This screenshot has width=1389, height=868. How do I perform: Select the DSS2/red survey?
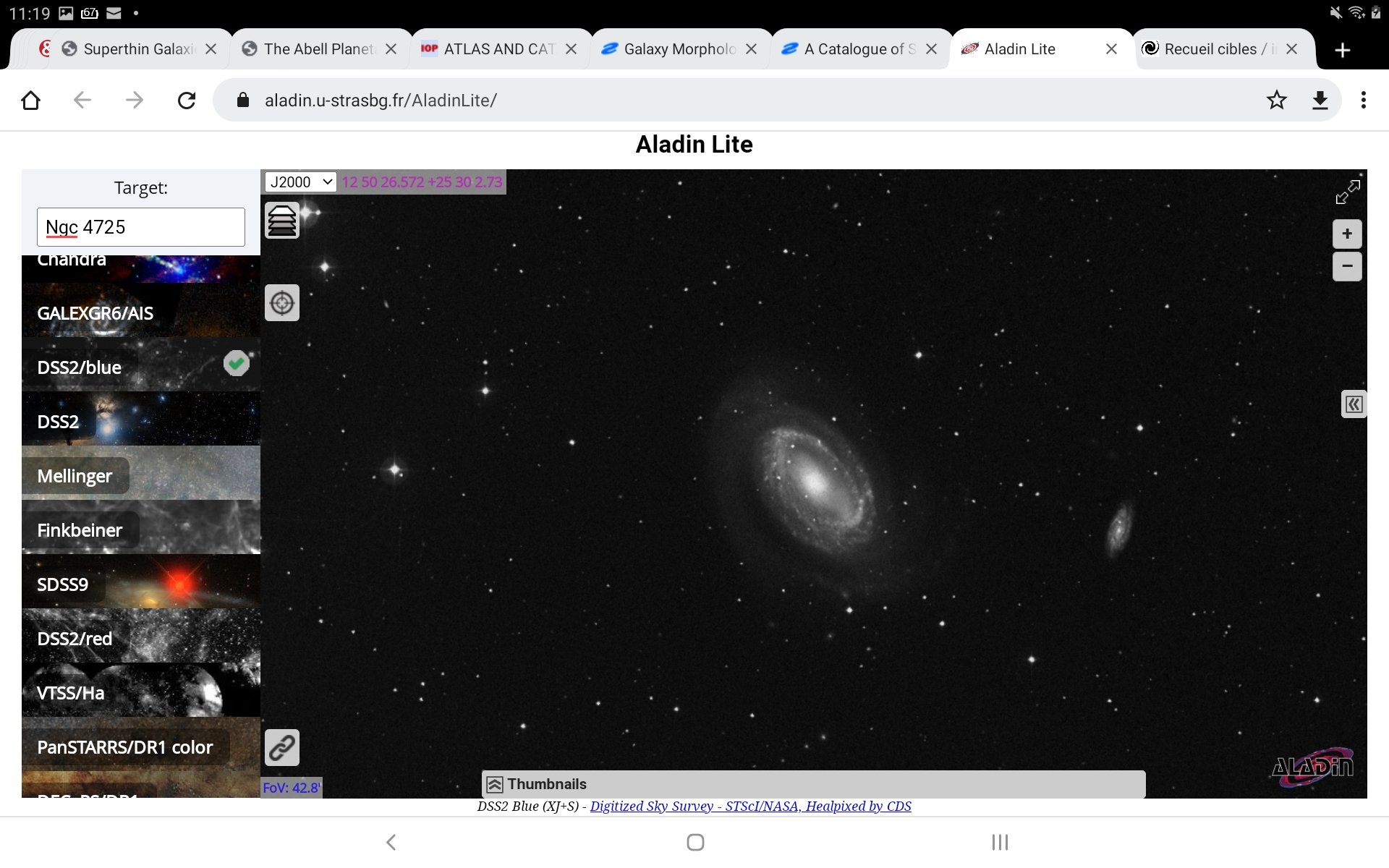click(x=141, y=636)
